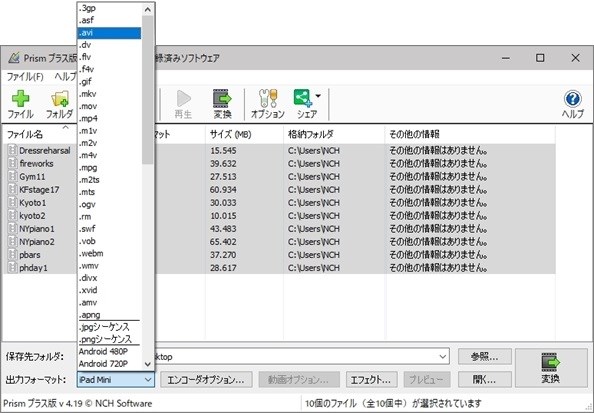Viewport: 594px width, 413px height.
Task: Click format list scroll-down arrow
Action: [148, 364]
